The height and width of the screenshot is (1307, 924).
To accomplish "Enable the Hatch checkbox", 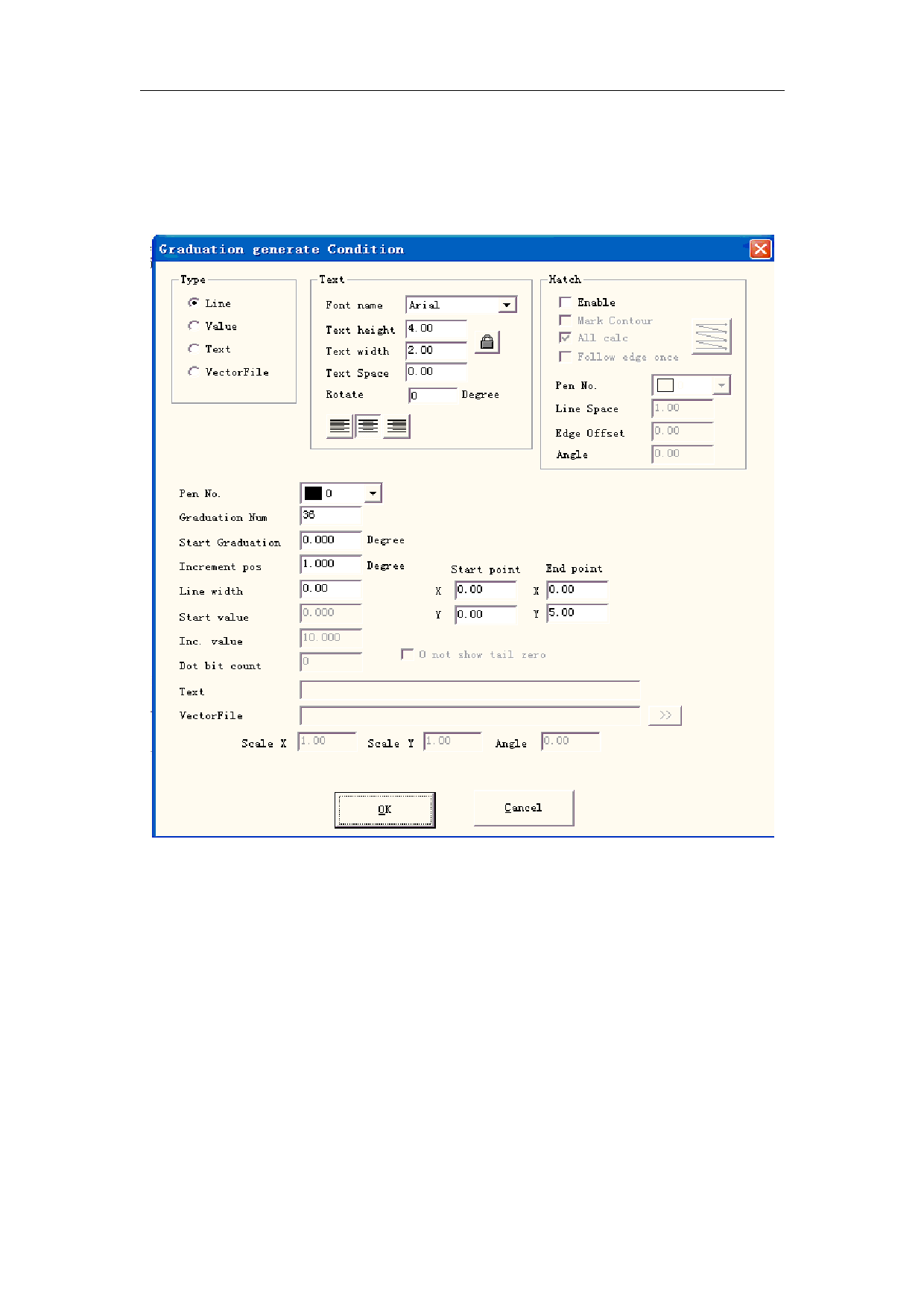I will (566, 303).
